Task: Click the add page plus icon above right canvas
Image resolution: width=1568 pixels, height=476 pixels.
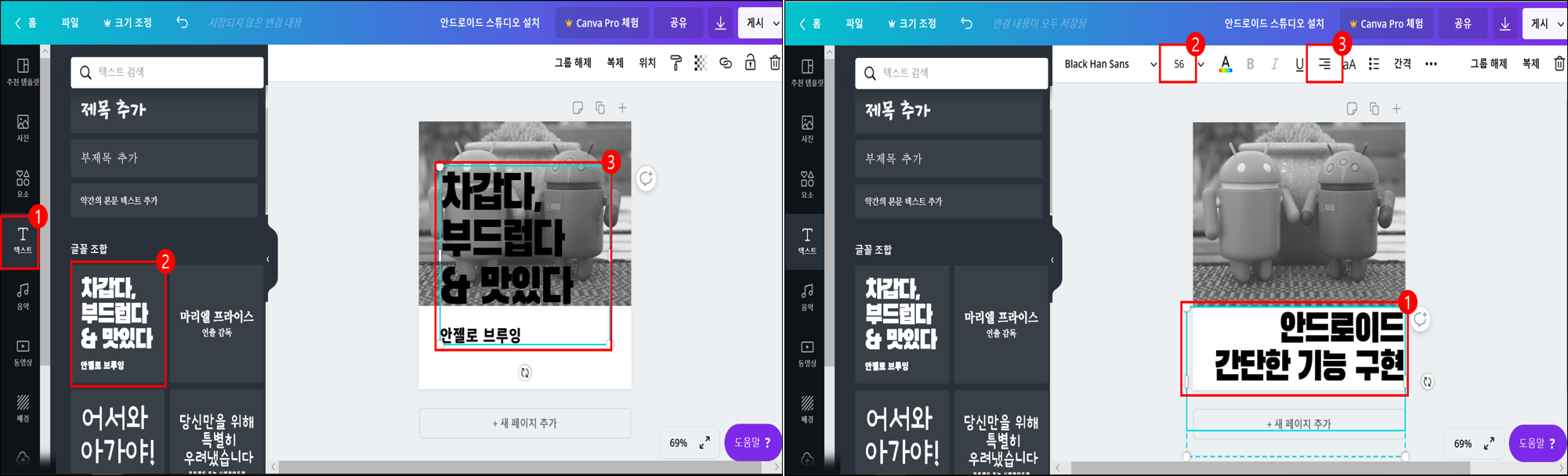Action: [1396, 109]
